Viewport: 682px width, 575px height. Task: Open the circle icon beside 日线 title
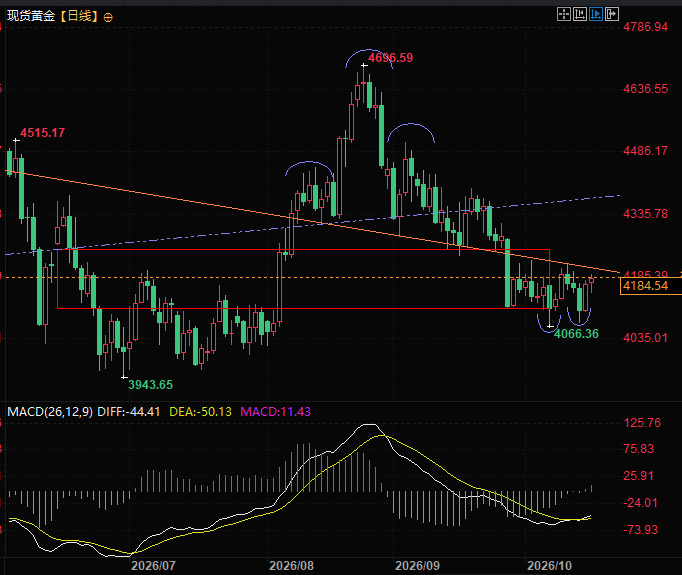pyautogui.click(x=108, y=17)
